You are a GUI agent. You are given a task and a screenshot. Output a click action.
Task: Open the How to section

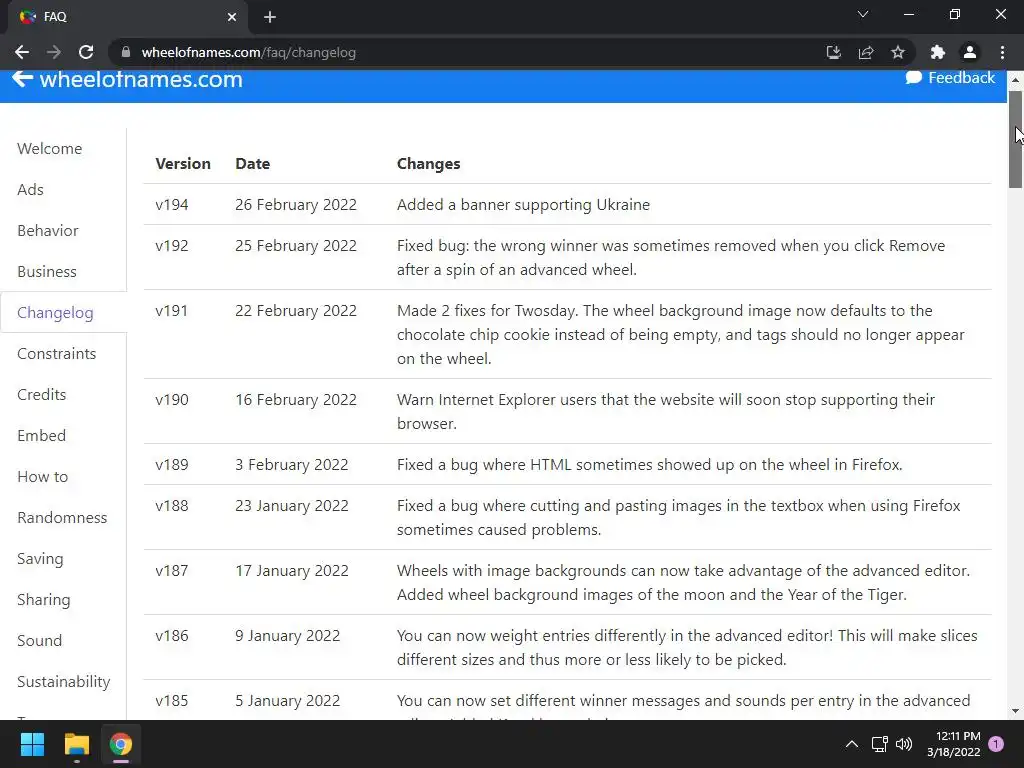(x=42, y=477)
